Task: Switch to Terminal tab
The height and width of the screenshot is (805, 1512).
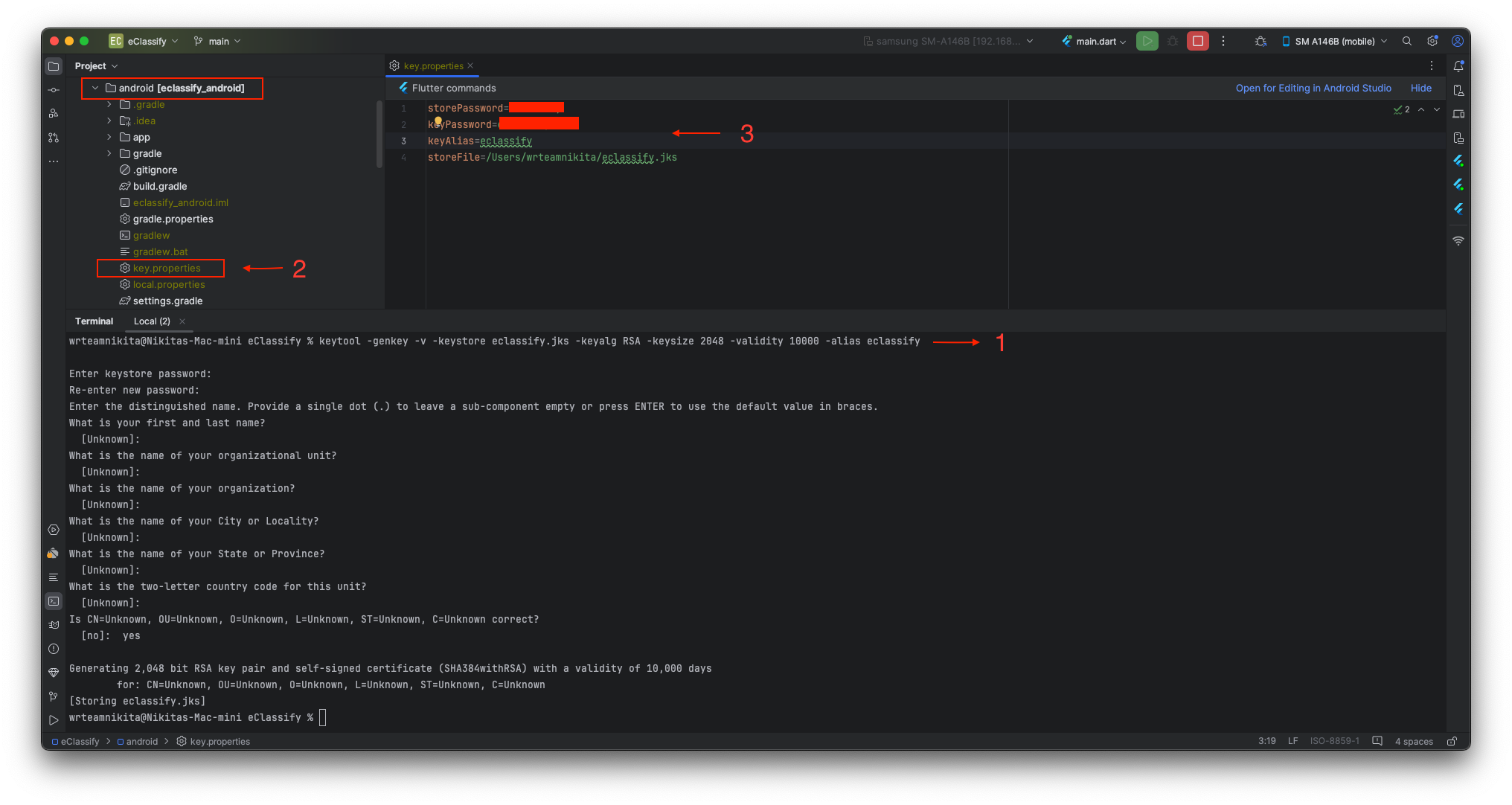Action: tap(94, 320)
